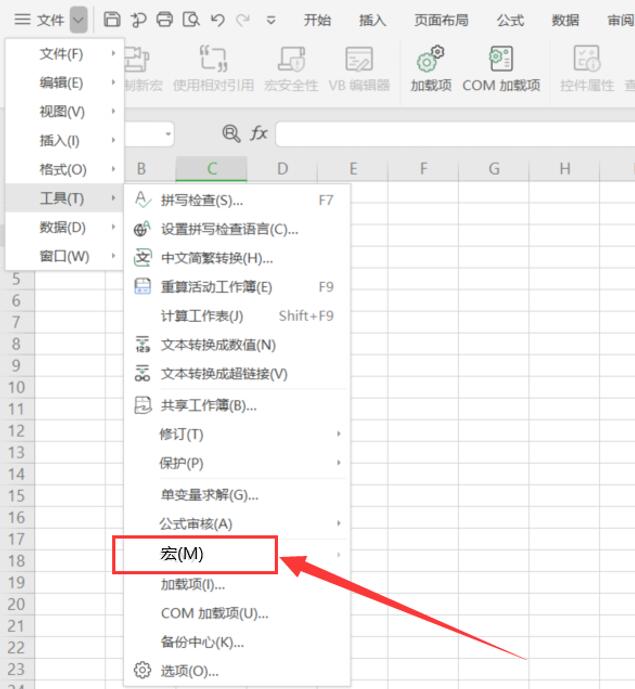Open 数据(D) submenu
The height and width of the screenshot is (689, 635).
pyautogui.click(x=65, y=228)
